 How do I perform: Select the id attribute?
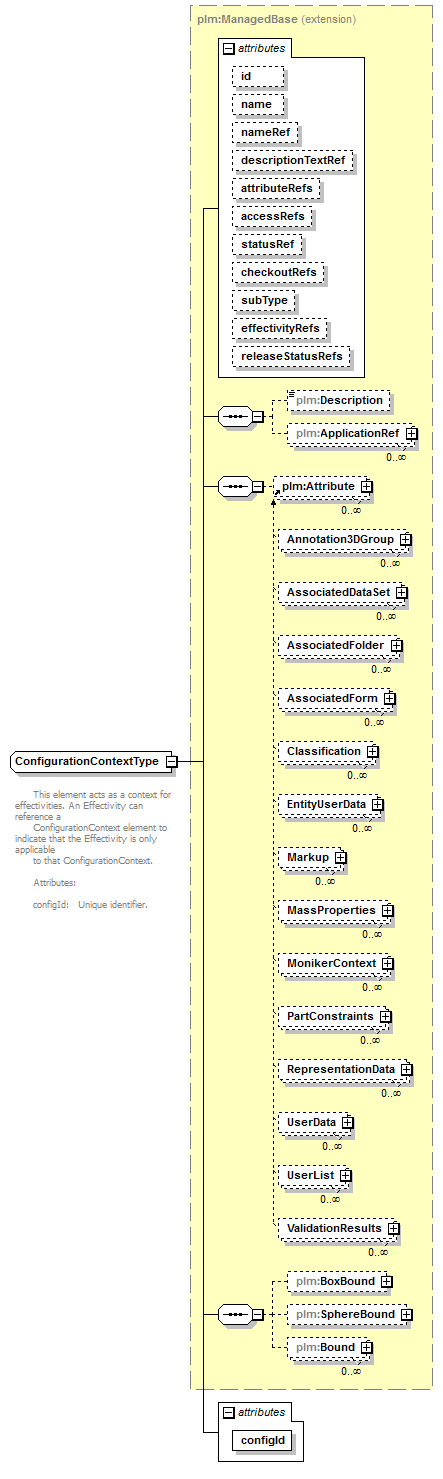point(258,76)
